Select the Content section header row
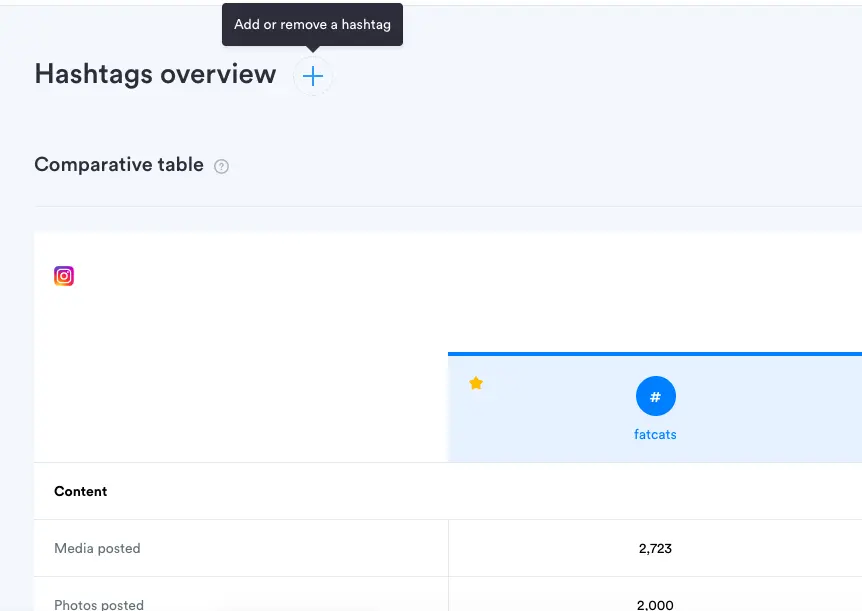This screenshot has height=611, width=862. pos(81,492)
